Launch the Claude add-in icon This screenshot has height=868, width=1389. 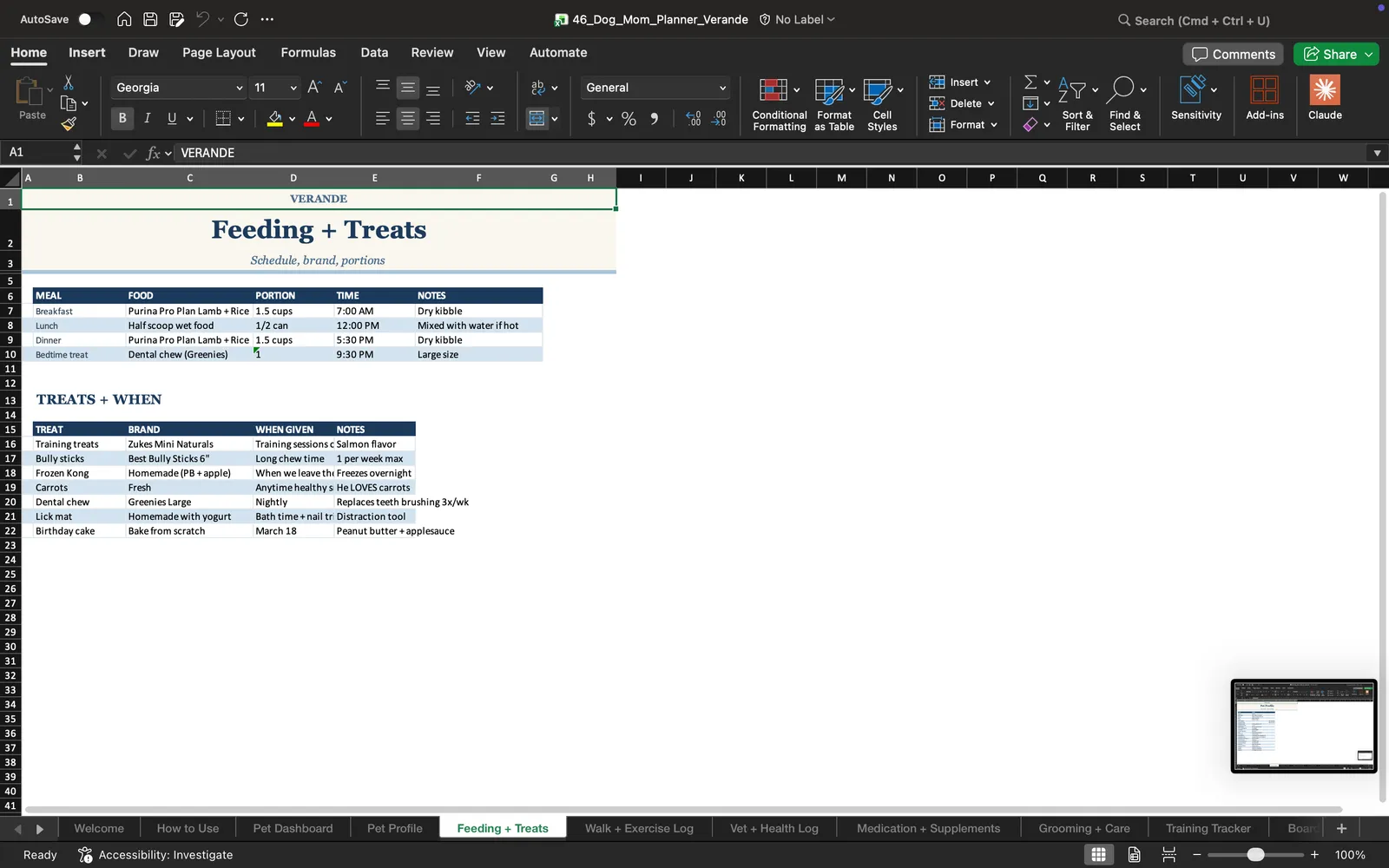click(1325, 90)
